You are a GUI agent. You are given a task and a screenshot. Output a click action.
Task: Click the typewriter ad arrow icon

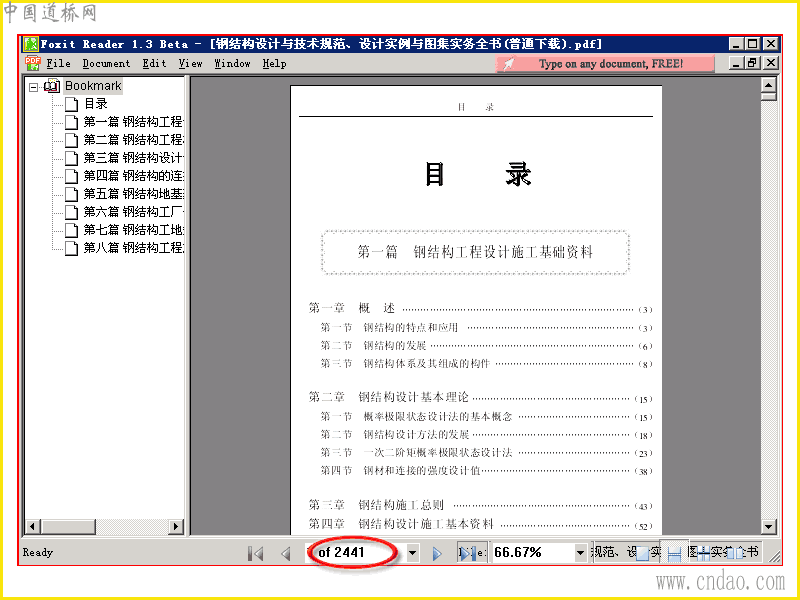[x=509, y=64]
